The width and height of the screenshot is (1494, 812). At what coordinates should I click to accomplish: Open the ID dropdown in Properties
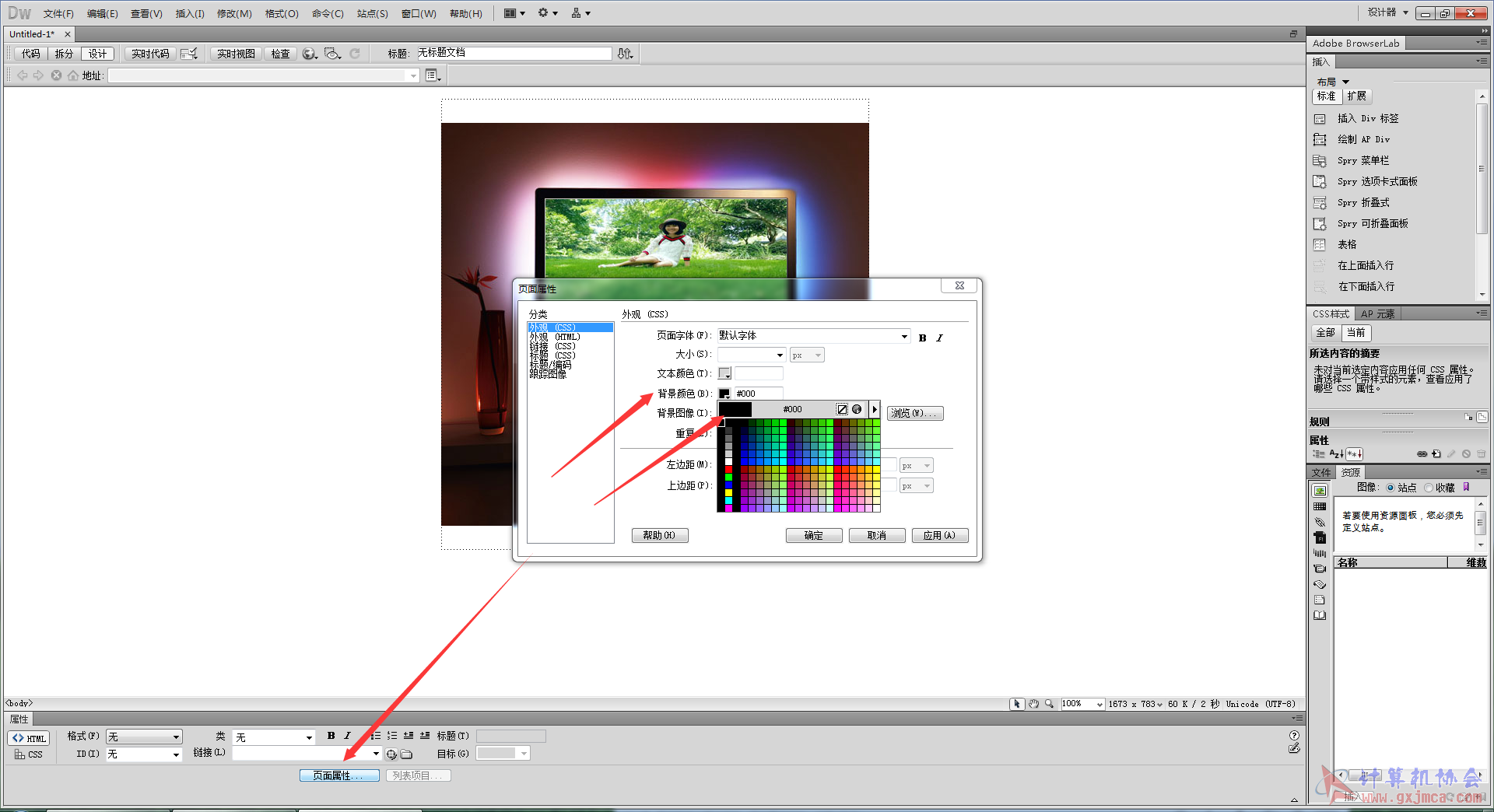[x=144, y=754]
